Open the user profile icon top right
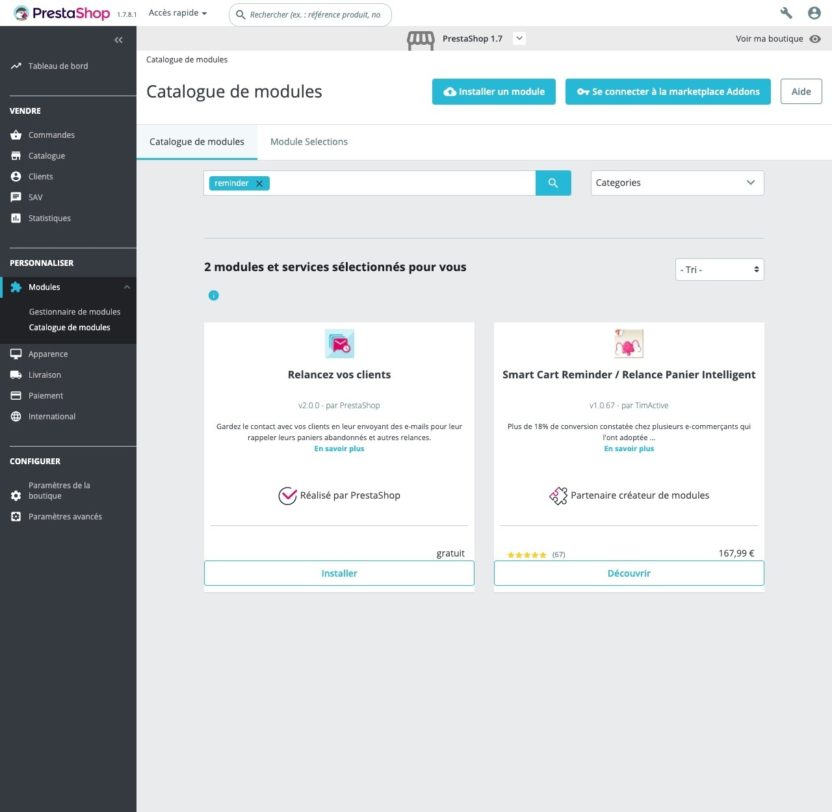 click(x=815, y=14)
